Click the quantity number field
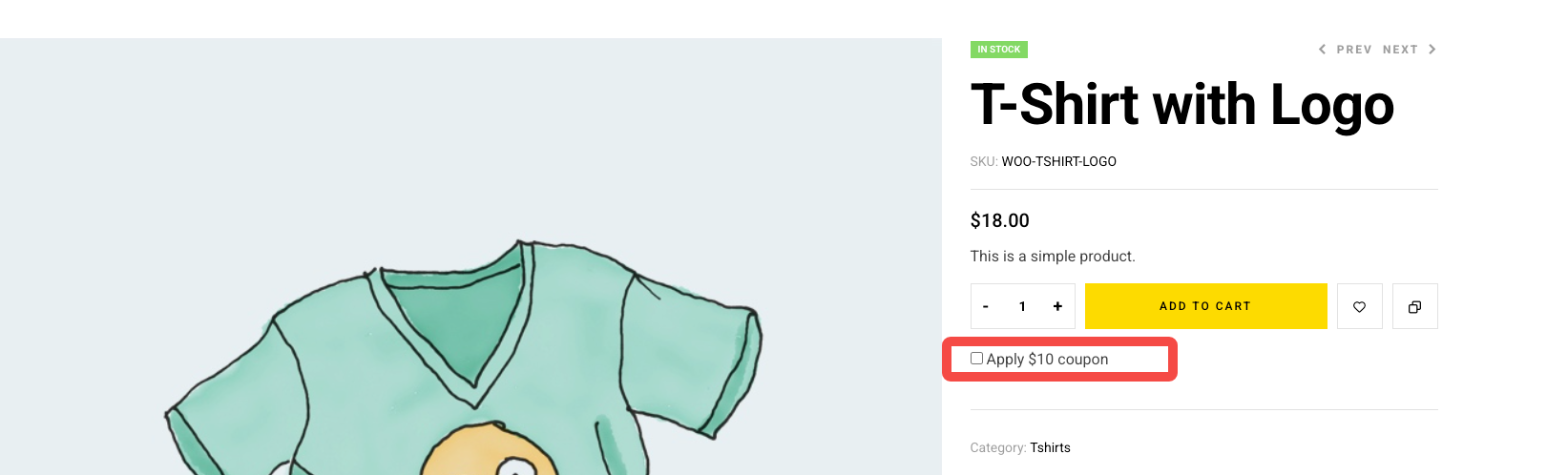 (x=1022, y=306)
